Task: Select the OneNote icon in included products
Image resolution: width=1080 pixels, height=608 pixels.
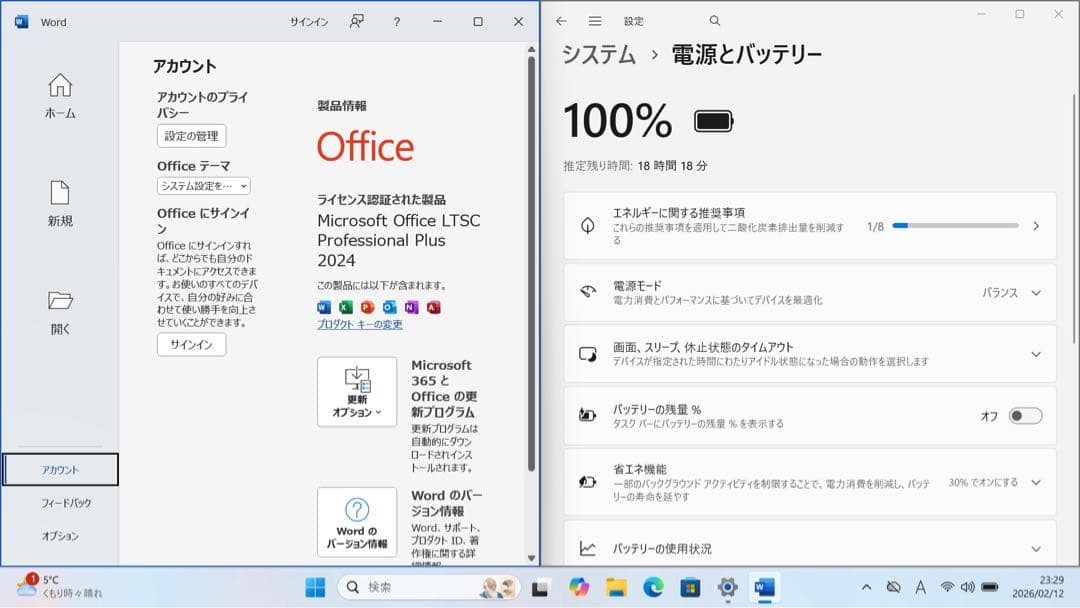Action: [412, 307]
